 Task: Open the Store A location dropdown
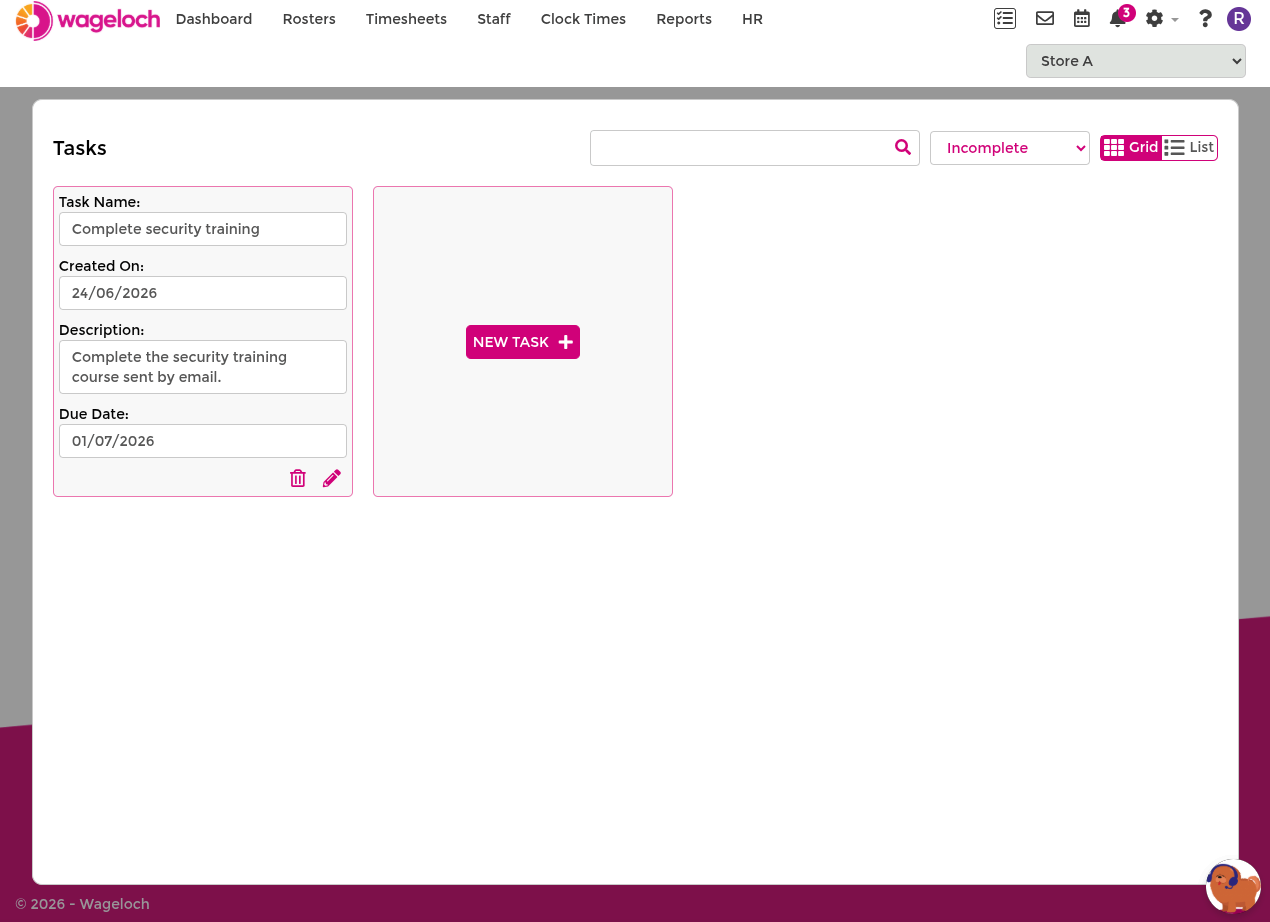(1136, 61)
